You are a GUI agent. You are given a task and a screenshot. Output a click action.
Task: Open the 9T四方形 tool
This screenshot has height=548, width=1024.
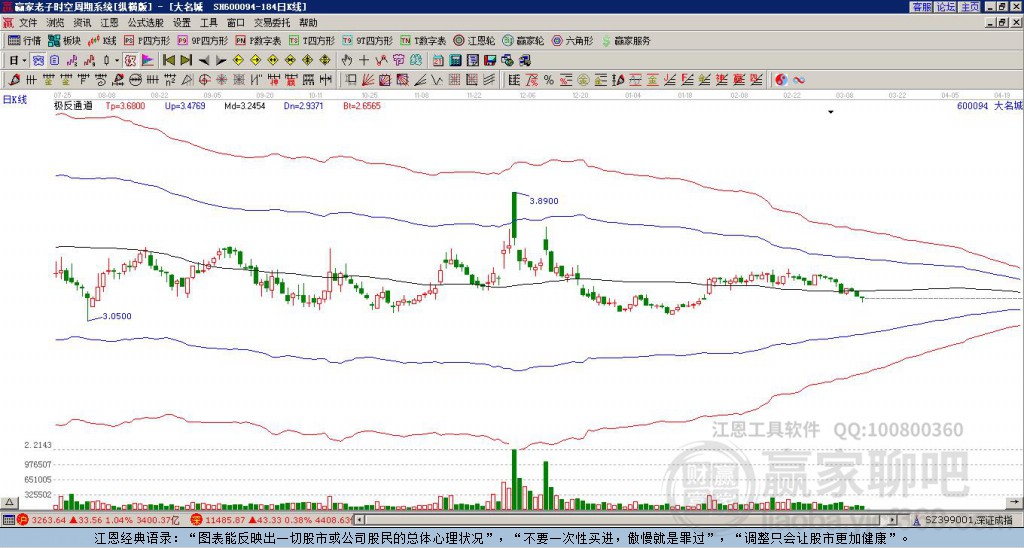tap(367, 40)
